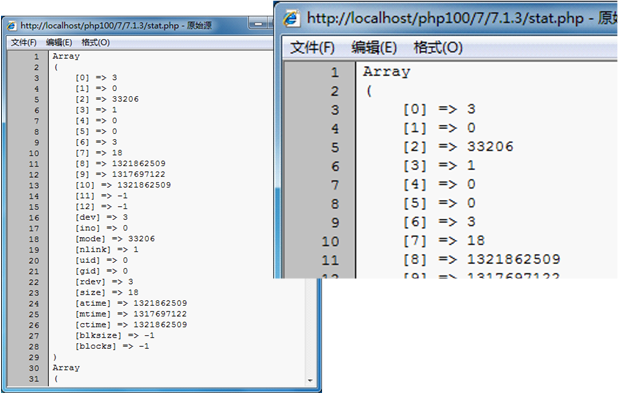The height and width of the screenshot is (394, 618).
Task: Click '[5] => 0' in the enlarged window
Action: click(439, 203)
